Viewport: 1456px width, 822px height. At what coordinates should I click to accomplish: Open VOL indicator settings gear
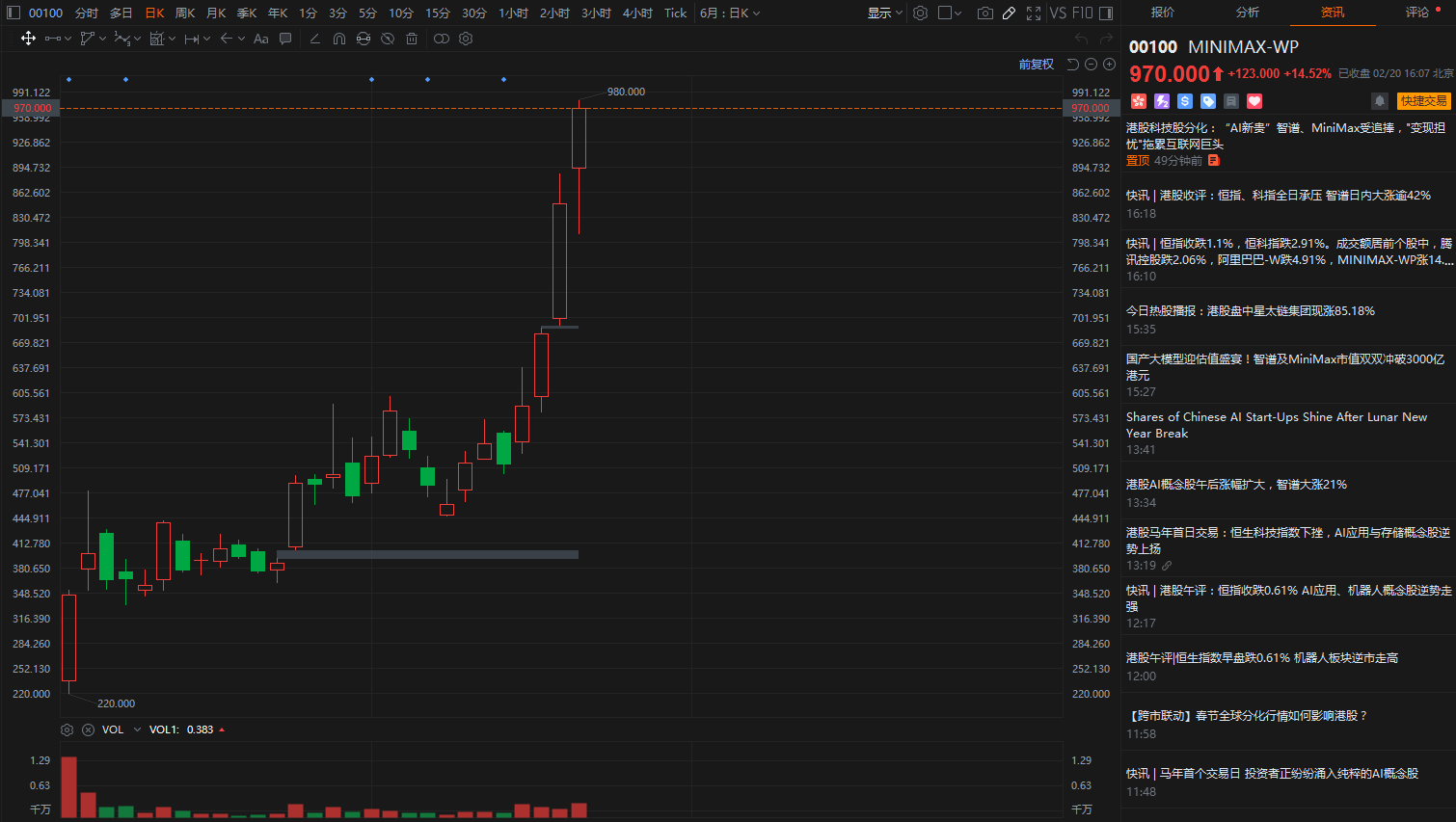pos(67,729)
